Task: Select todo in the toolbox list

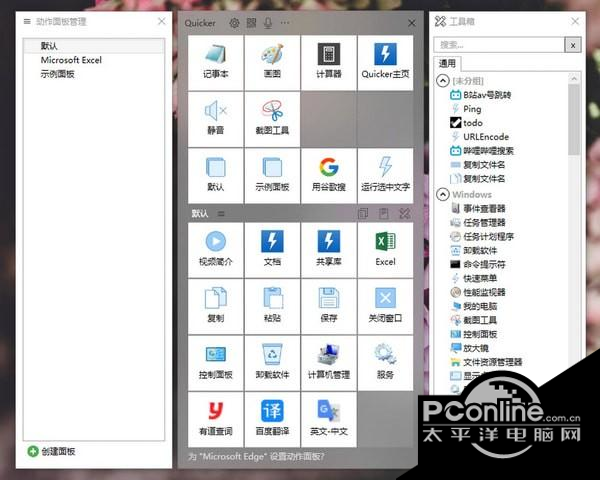Action: coord(466,123)
